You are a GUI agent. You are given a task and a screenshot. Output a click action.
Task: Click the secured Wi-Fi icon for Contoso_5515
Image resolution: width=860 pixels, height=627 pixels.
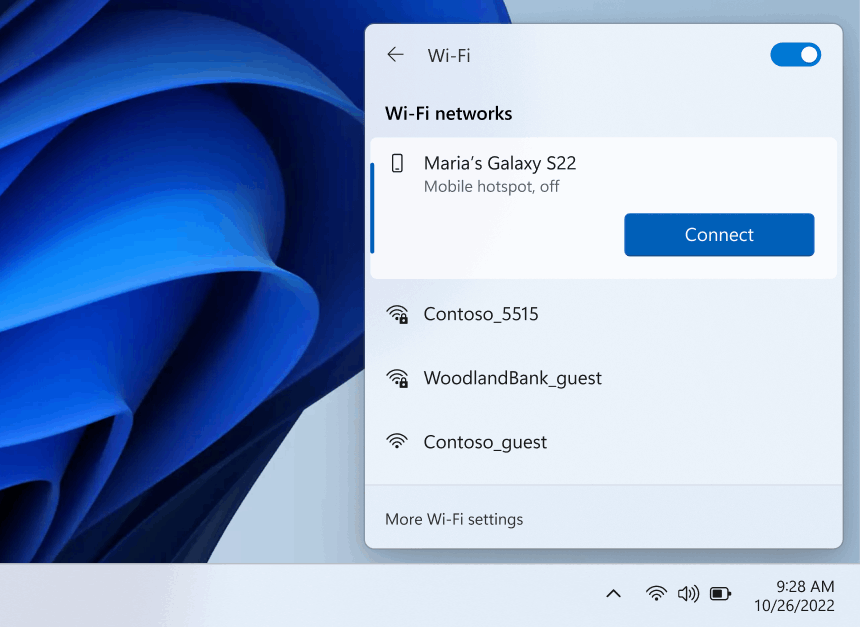coord(397,313)
